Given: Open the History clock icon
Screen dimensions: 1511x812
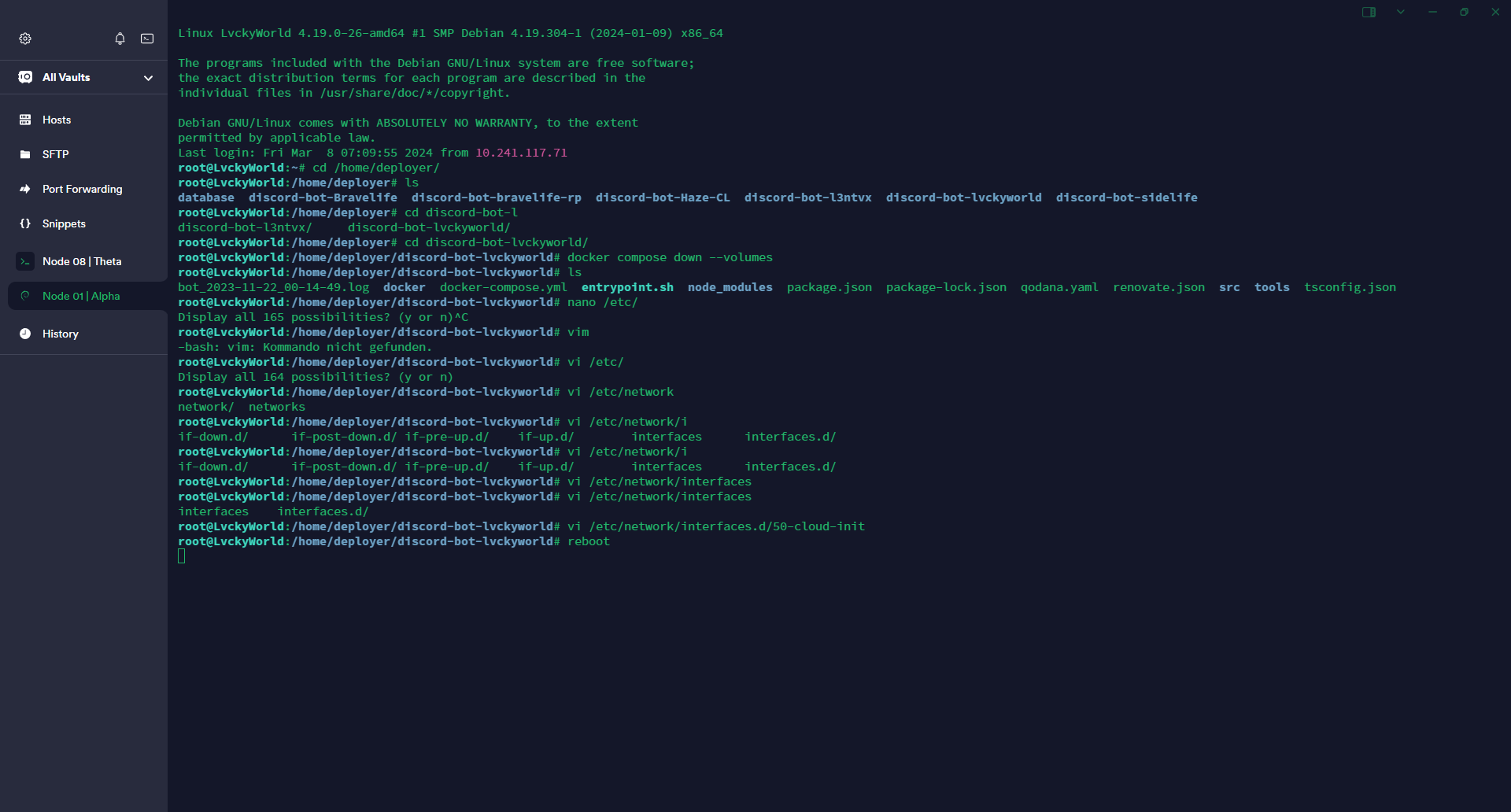Looking at the screenshot, I should [x=25, y=334].
